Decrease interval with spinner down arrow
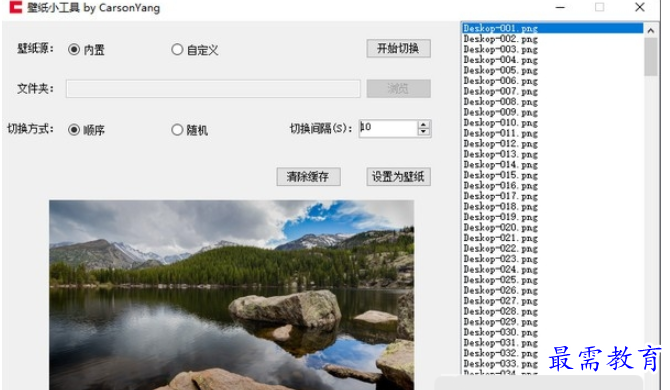 tap(423, 132)
